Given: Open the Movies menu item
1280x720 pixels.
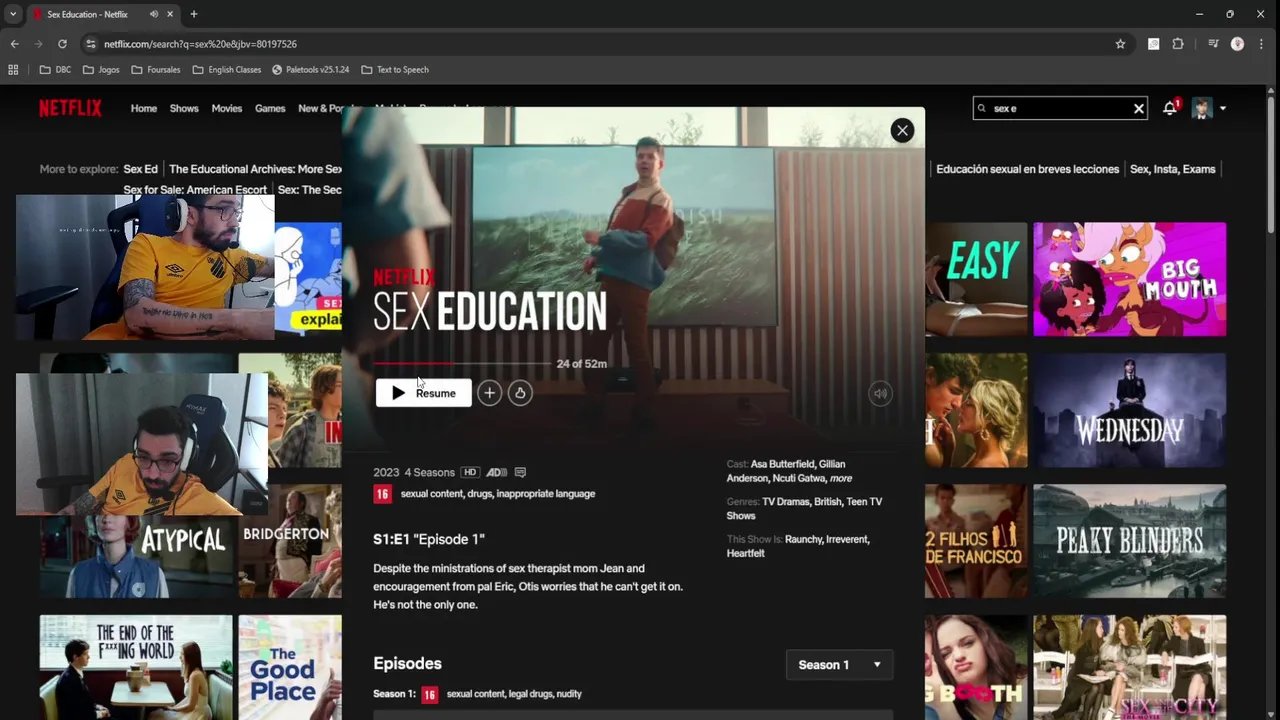Looking at the screenshot, I should [x=227, y=108].
